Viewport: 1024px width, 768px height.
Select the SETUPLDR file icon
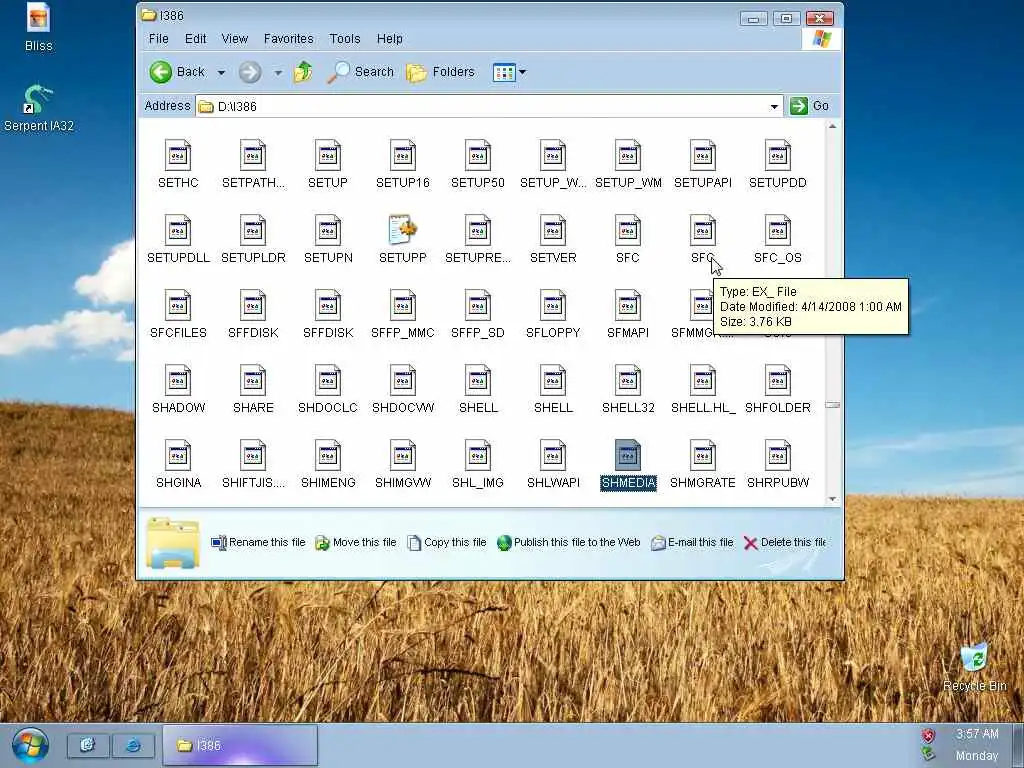tap(253, 231)
